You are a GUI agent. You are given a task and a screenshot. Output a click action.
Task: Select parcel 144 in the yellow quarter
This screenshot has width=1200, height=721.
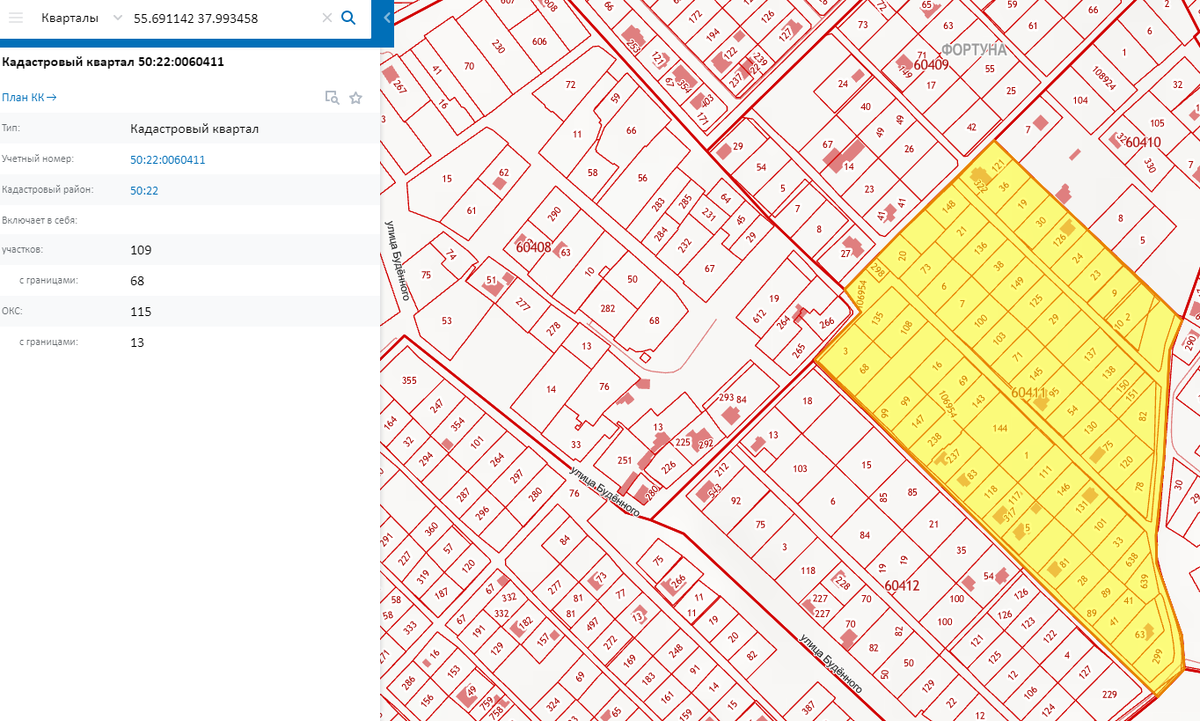click(x=999, y=428)
